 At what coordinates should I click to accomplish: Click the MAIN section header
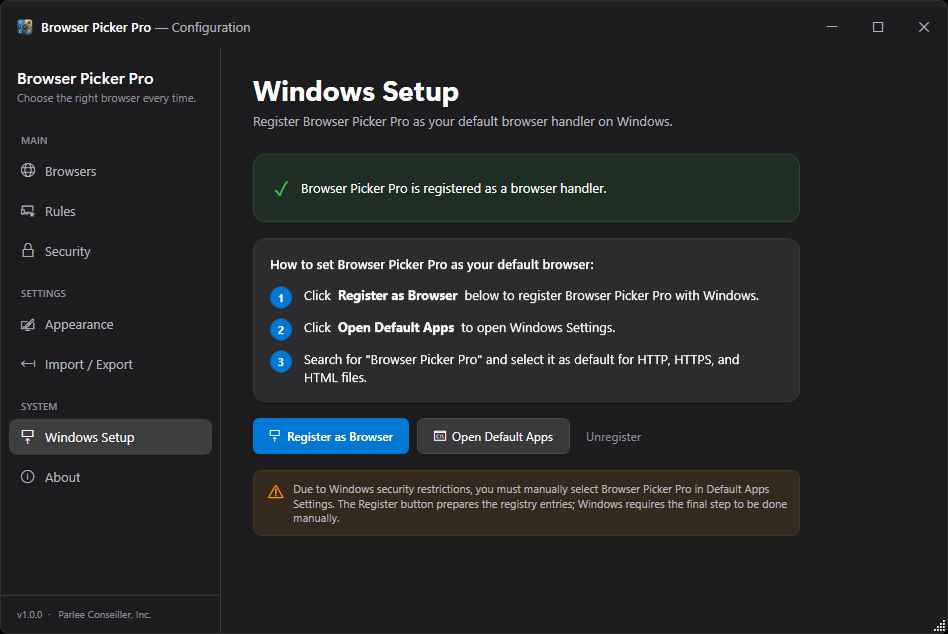pos(34,140)
